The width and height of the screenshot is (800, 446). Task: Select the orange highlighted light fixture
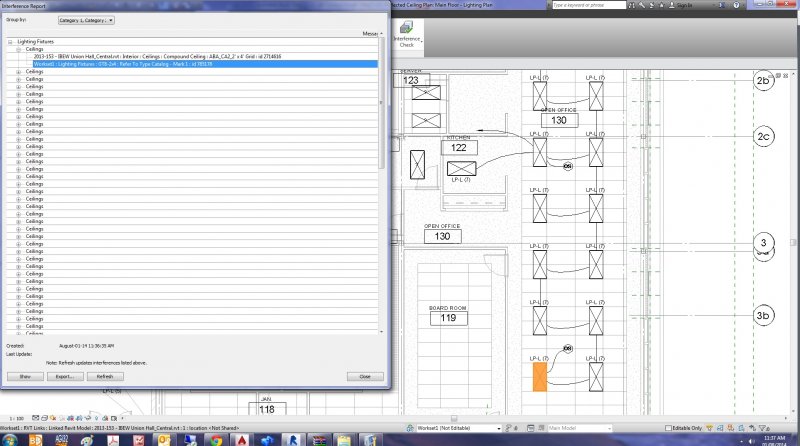click(540, 377)
